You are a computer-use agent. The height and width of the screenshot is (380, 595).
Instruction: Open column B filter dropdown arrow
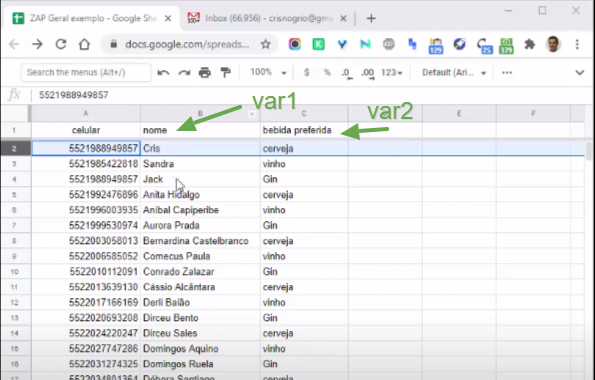click(252, 114)
